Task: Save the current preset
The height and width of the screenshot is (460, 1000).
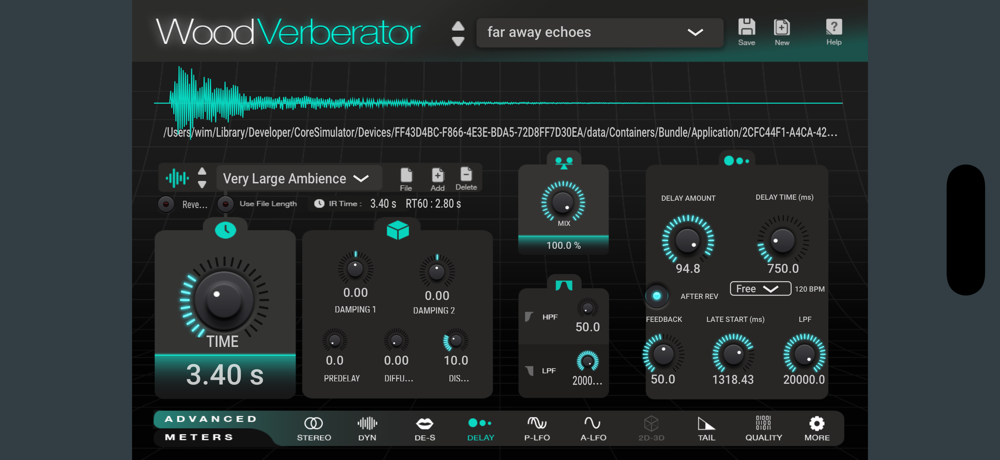Action: click(746, 31)
